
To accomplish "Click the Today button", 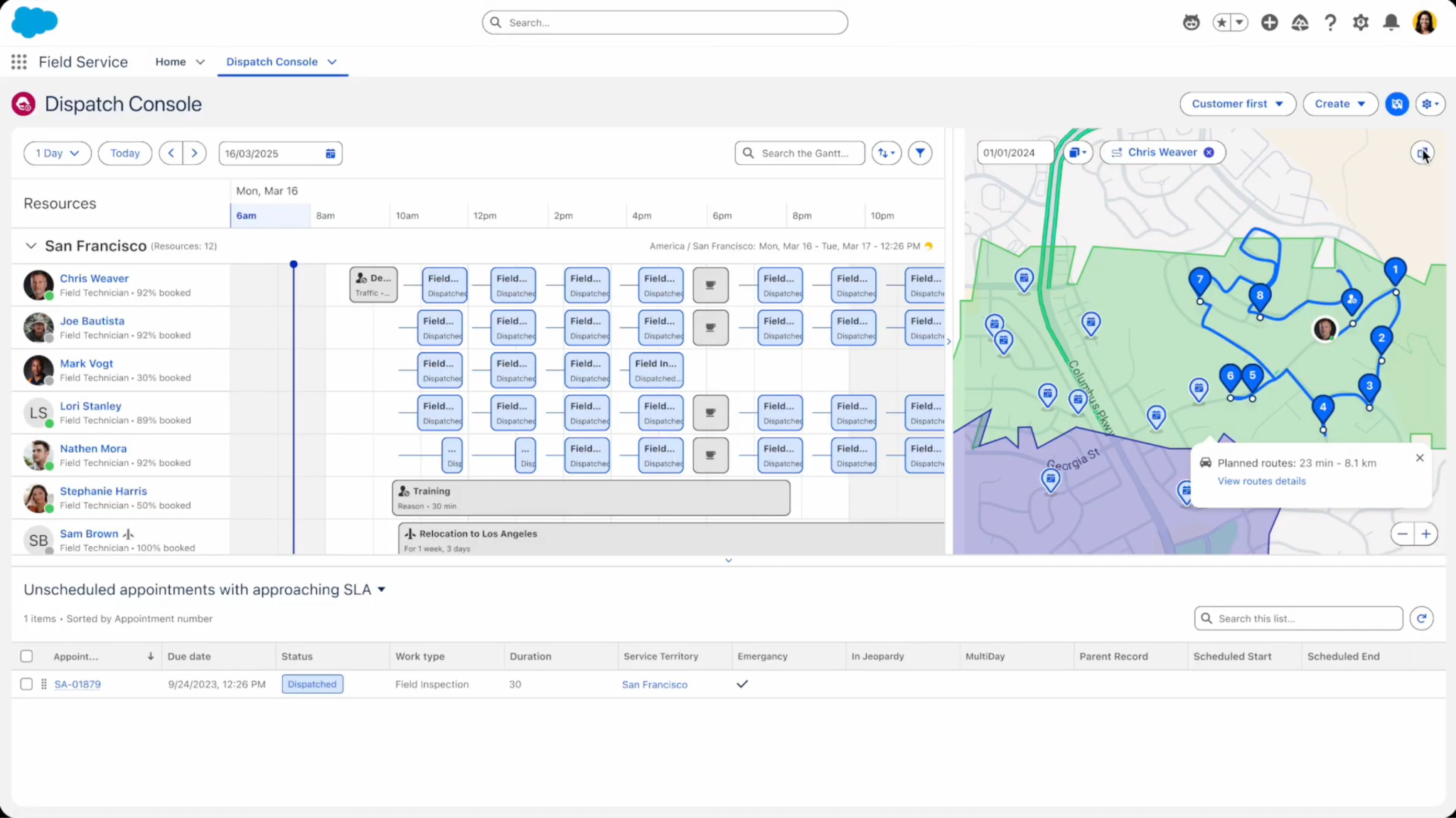I will pos(125,153).
